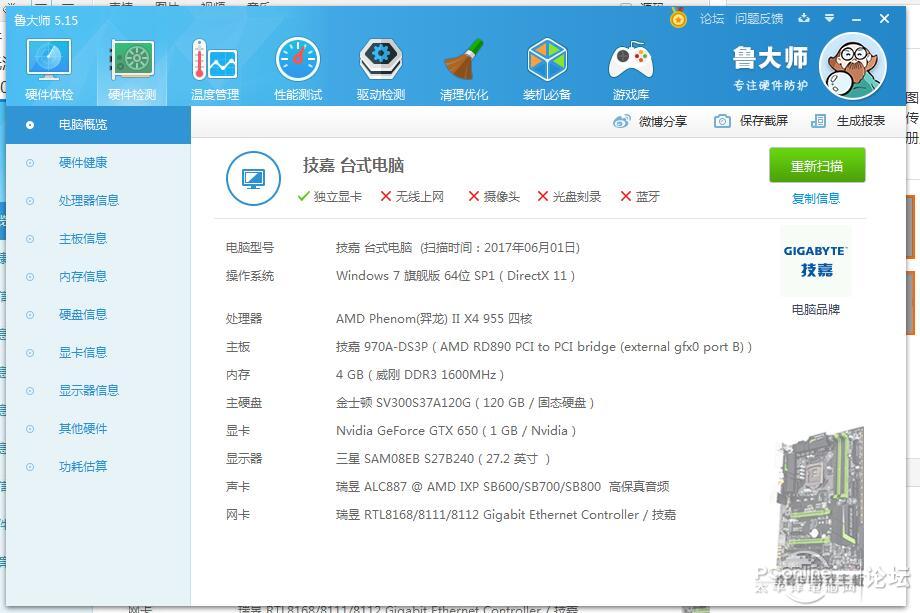
Task: Open 驱动检测 driver detection icon
Action: click(x=381, y=69)
